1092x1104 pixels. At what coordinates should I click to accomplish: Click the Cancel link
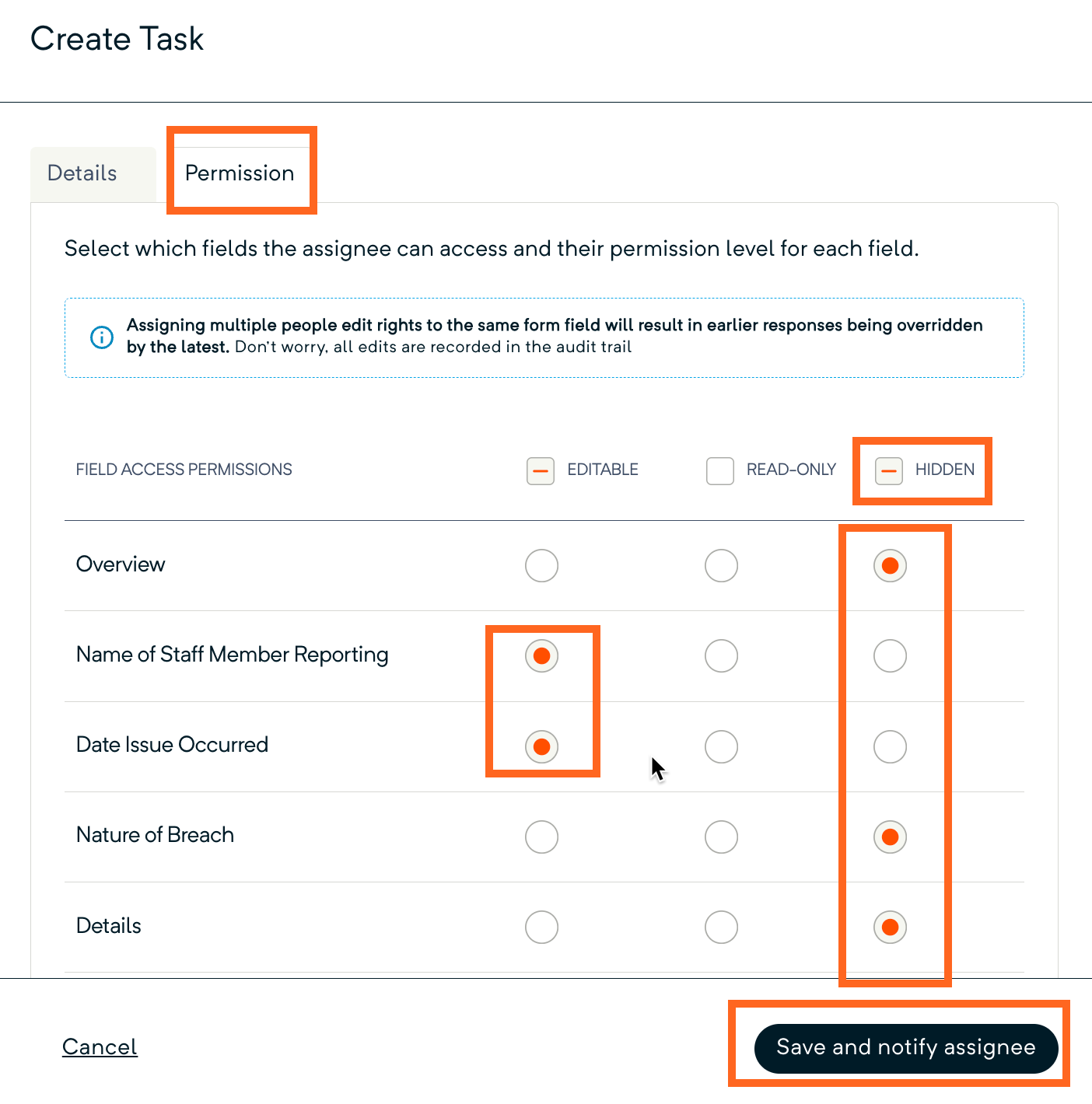pos(100,1046)
